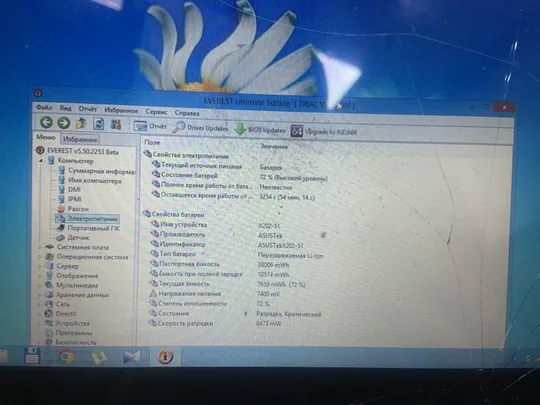This screenshot has width=540, height=405.
Task: Close the EVEREST window
Action: click(x=505, y=107)
